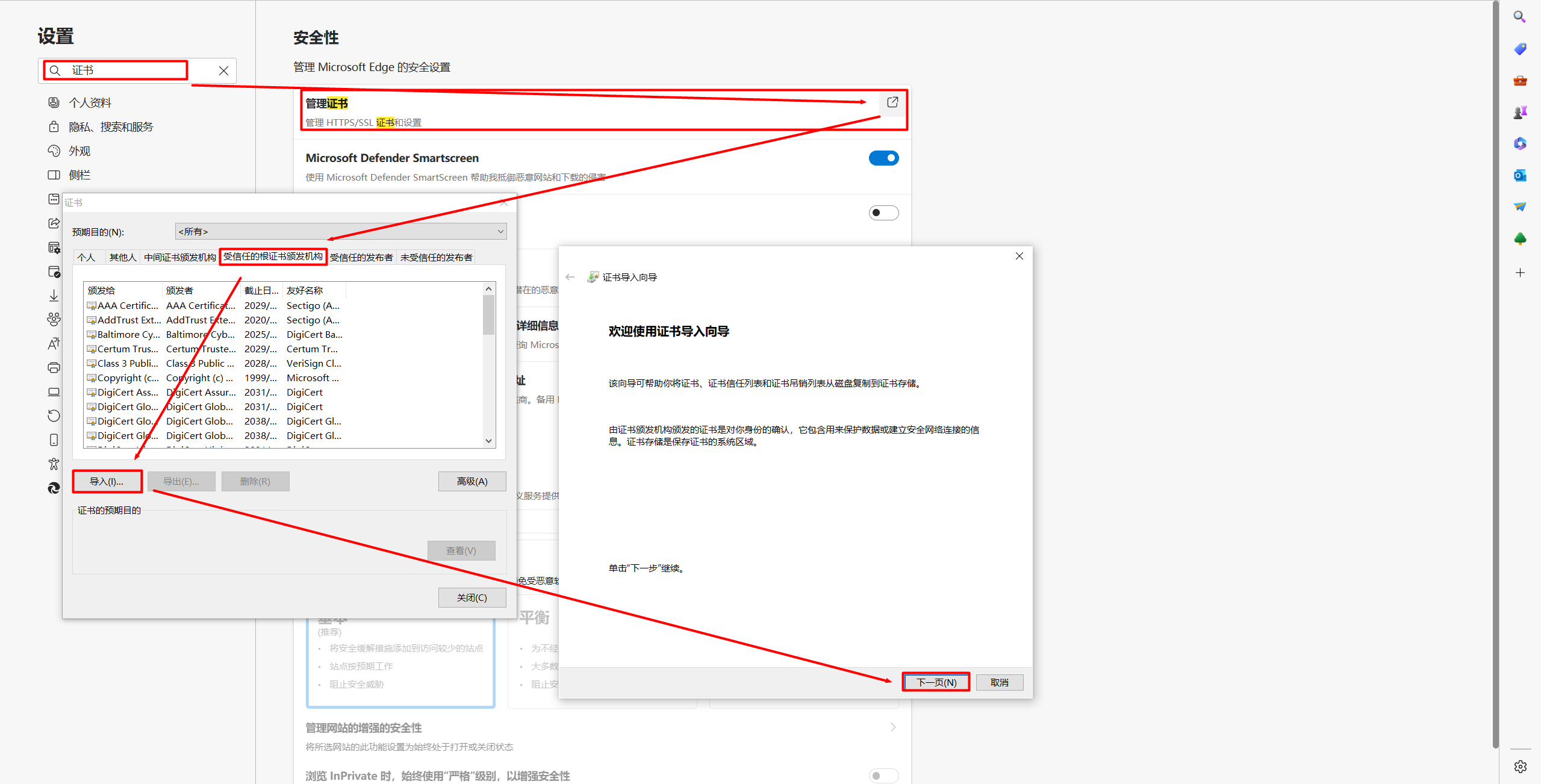Click the search magnifier in settings search box

(55, 70)
